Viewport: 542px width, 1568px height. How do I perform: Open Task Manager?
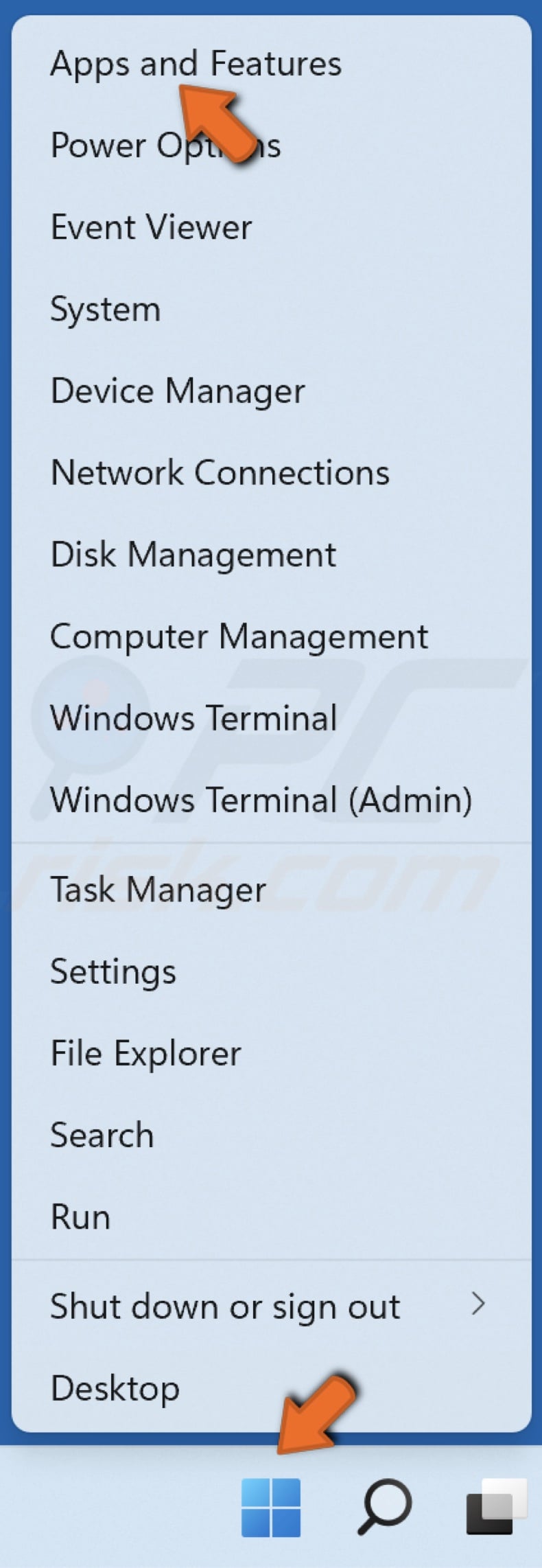157,888
